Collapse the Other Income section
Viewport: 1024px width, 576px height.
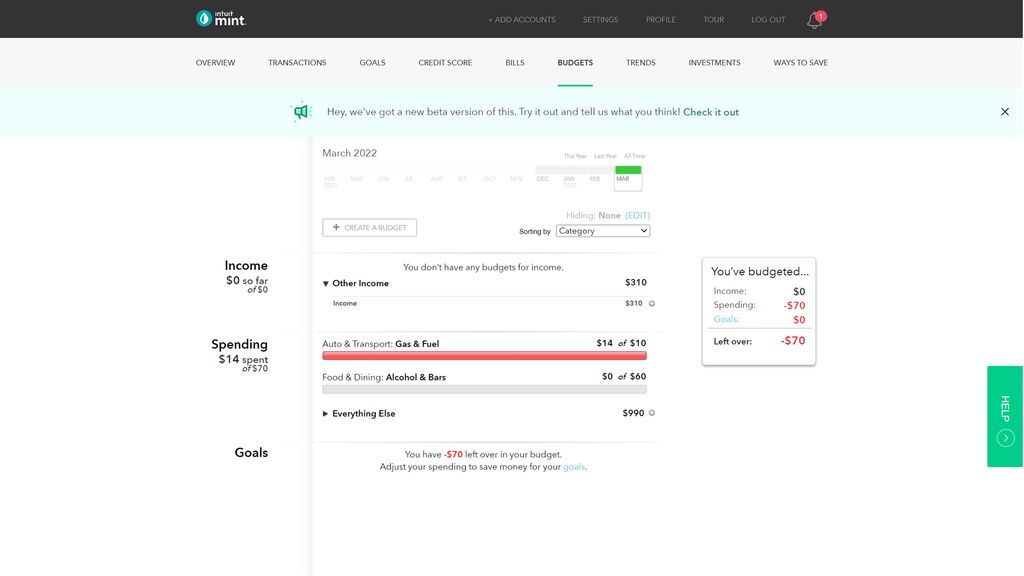tap(325, 282)
